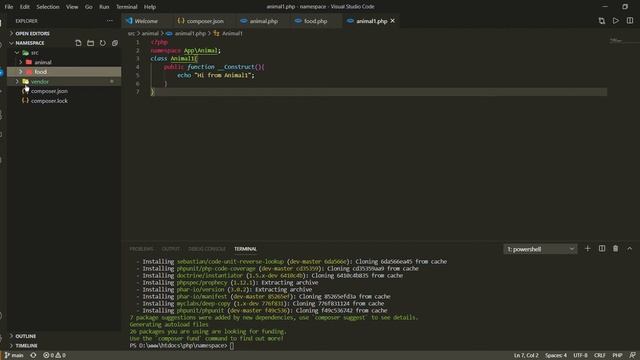640x360 pixels.
Task: Open the Selection menu
Action: [x=48, y=7]
